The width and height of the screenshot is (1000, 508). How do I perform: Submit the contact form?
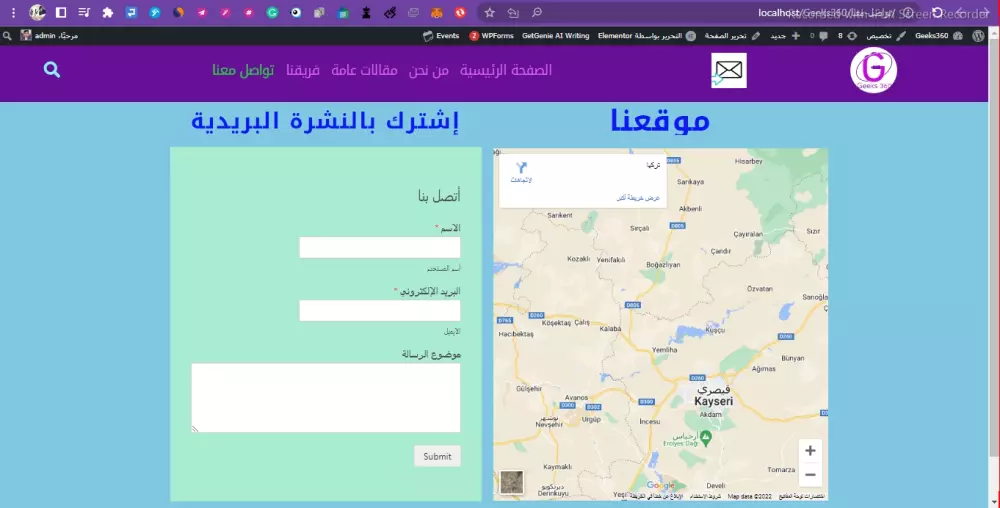point(437,456)
